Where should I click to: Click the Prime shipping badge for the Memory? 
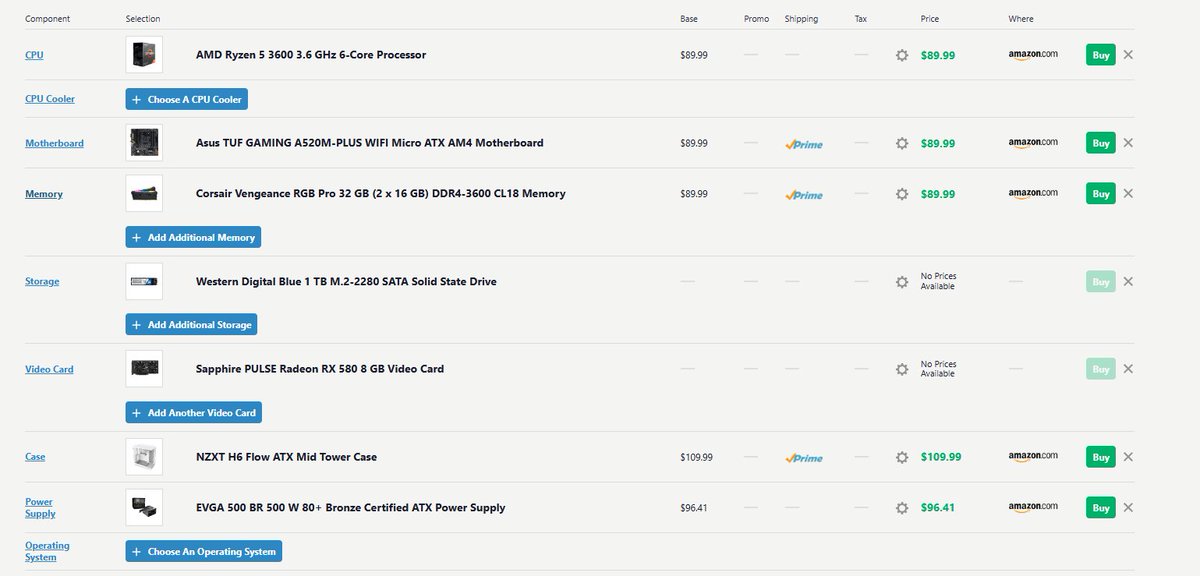(804, 195)
